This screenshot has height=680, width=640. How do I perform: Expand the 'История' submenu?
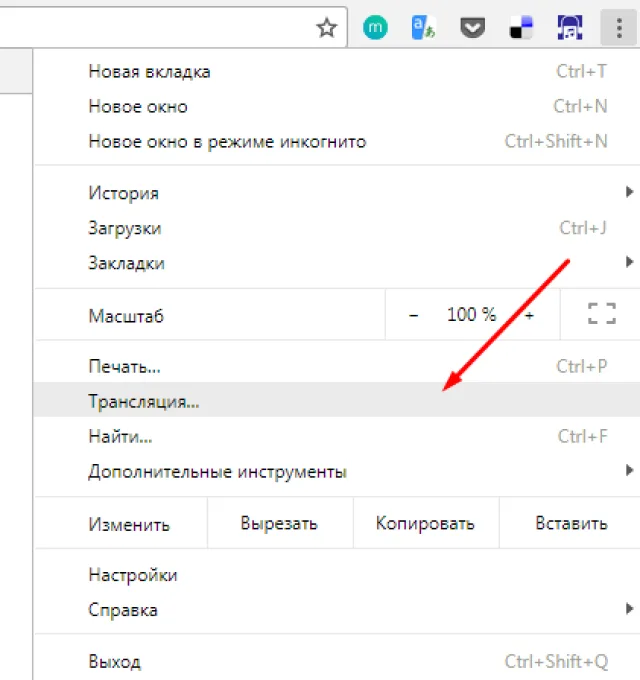337,193
